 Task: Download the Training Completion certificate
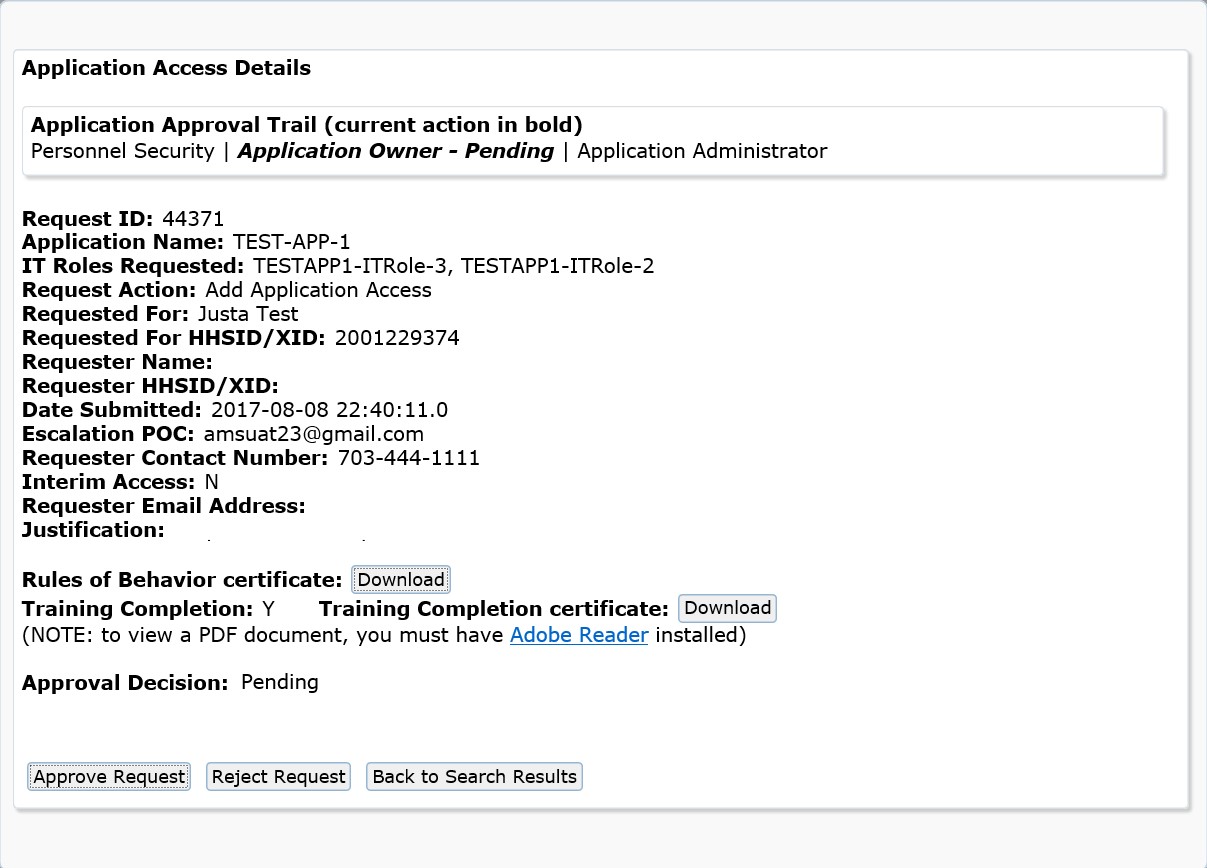tap(727, 608)
